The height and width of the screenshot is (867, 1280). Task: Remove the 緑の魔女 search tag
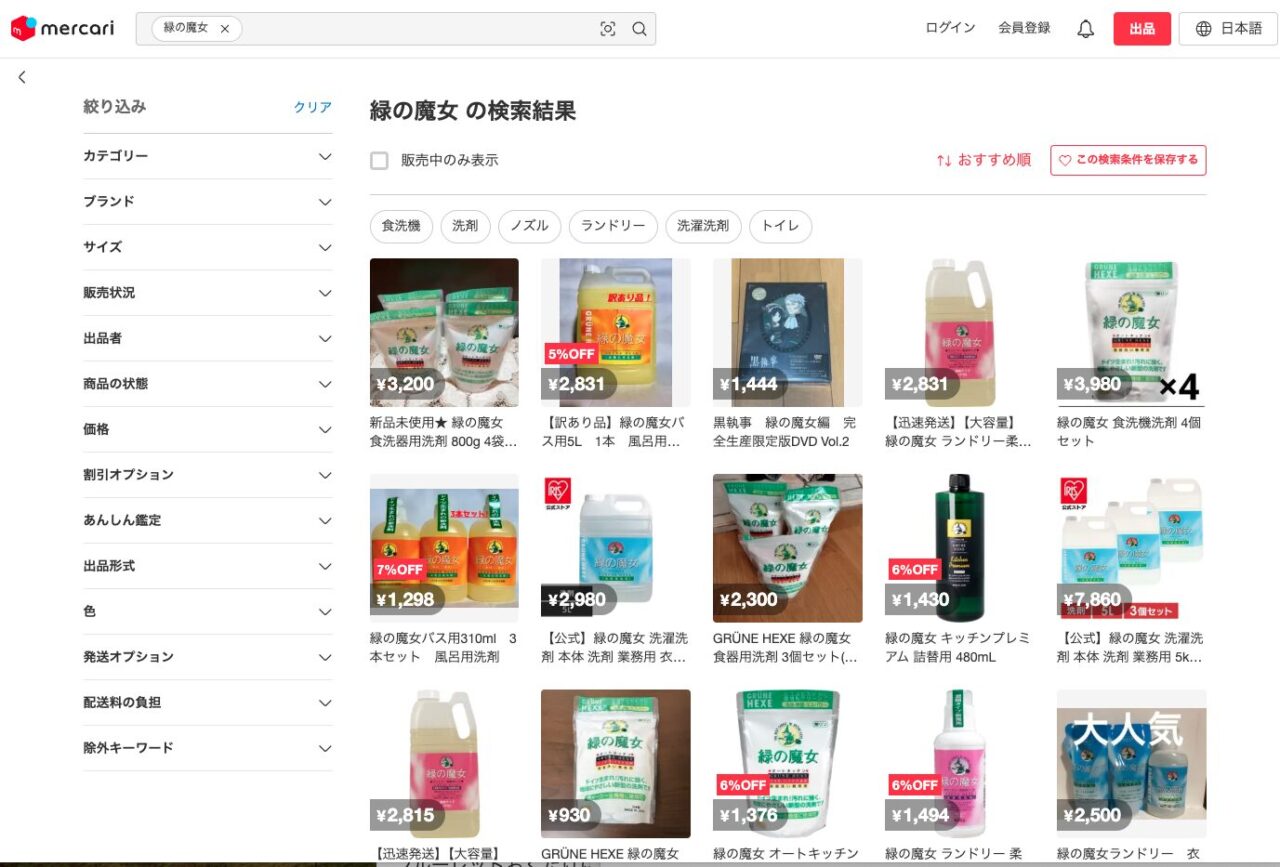click(x=225, y=29)
